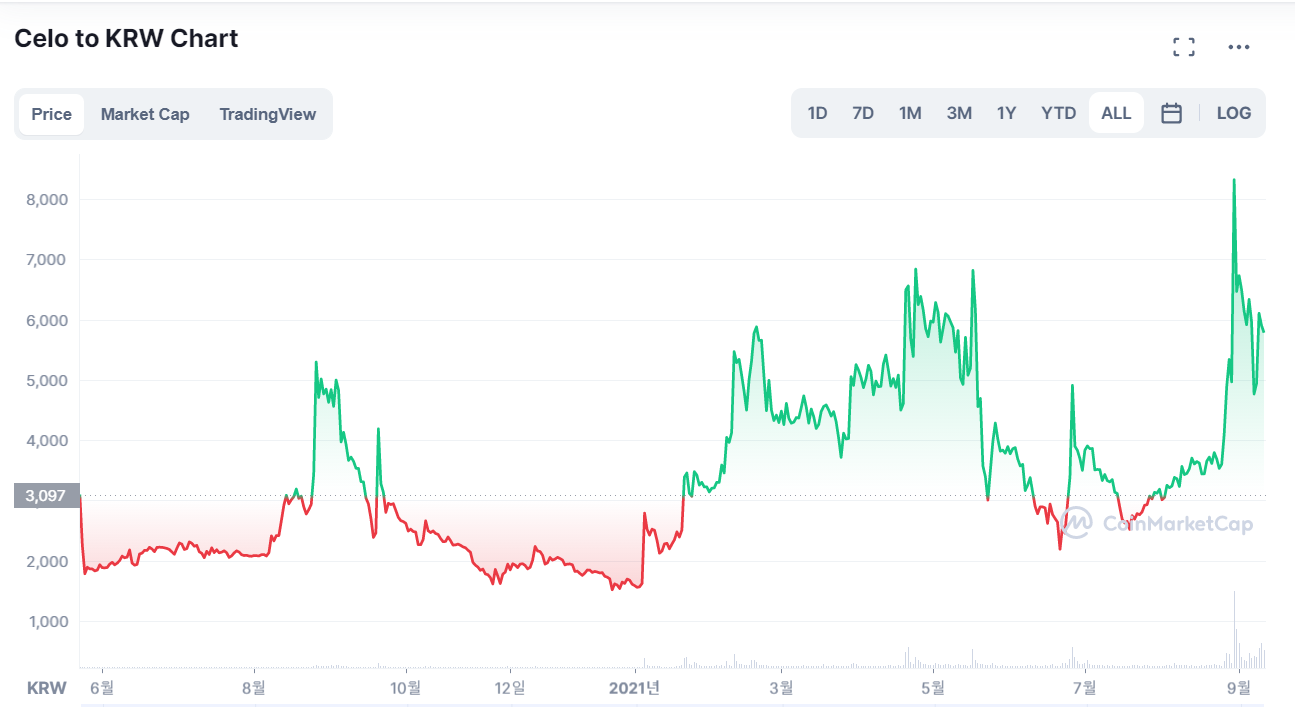Open the calendar date range picker

[x=1171, y=113]
